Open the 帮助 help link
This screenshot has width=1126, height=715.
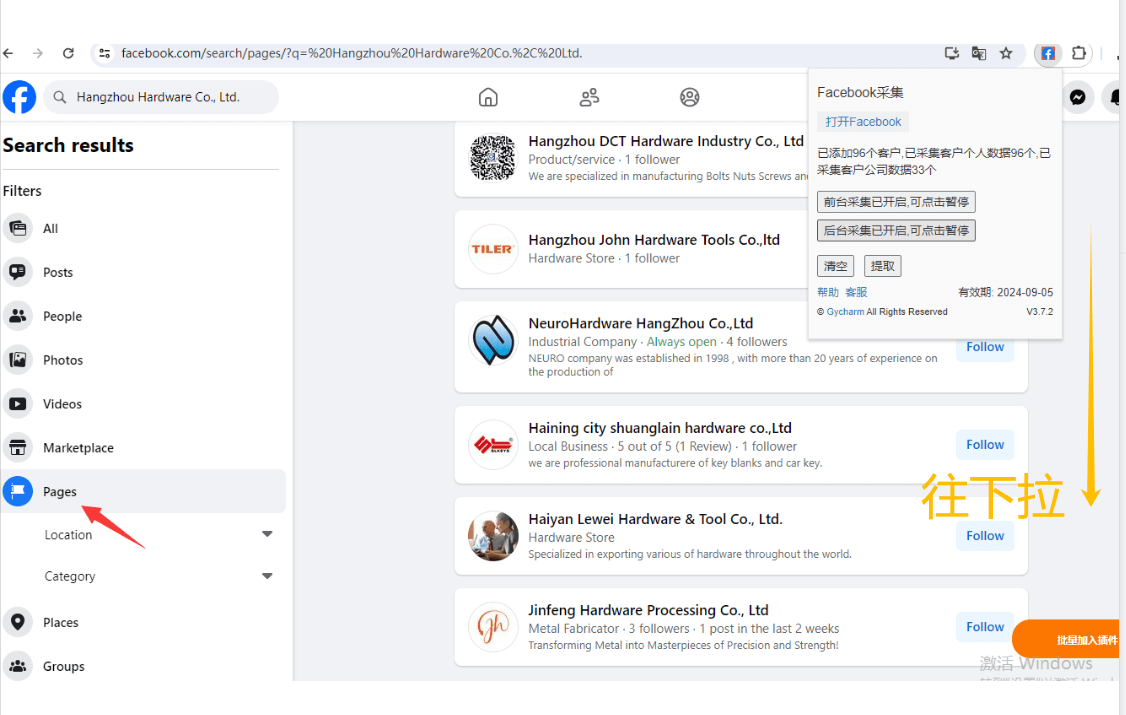(x=828, y=292)
